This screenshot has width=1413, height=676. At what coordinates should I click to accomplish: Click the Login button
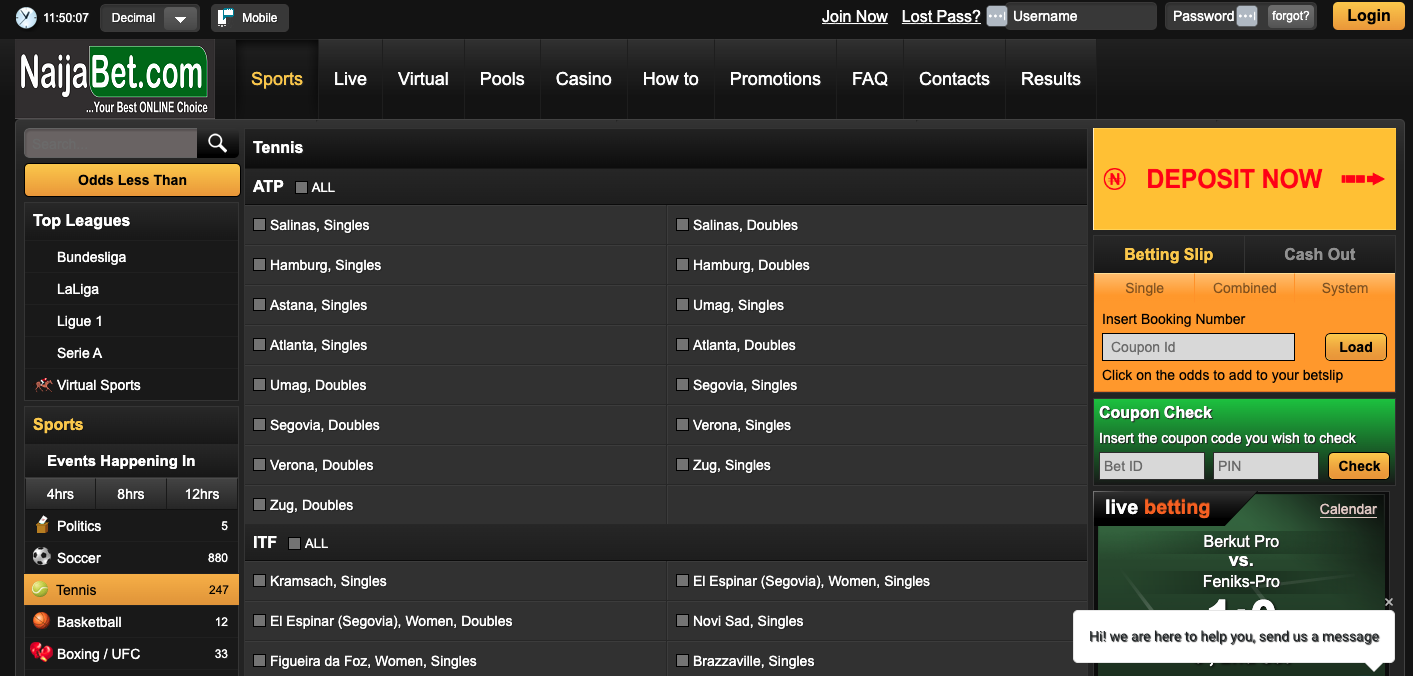(x=1369, y=16)
